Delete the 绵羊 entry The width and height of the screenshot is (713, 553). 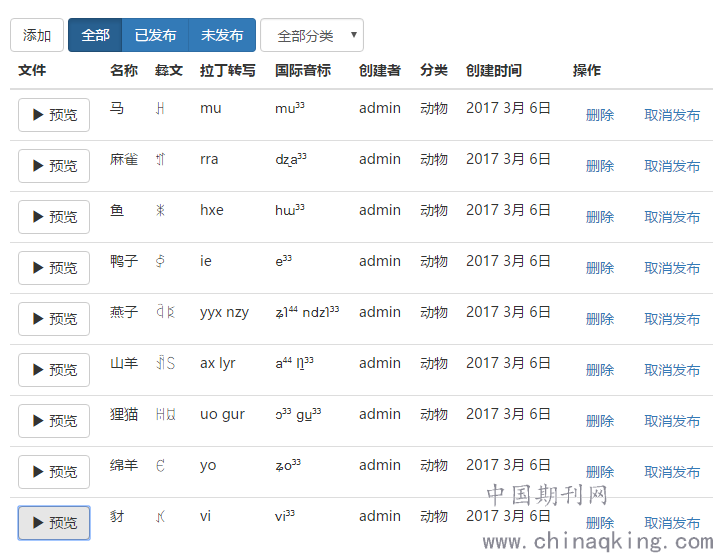tap(600, 472)
